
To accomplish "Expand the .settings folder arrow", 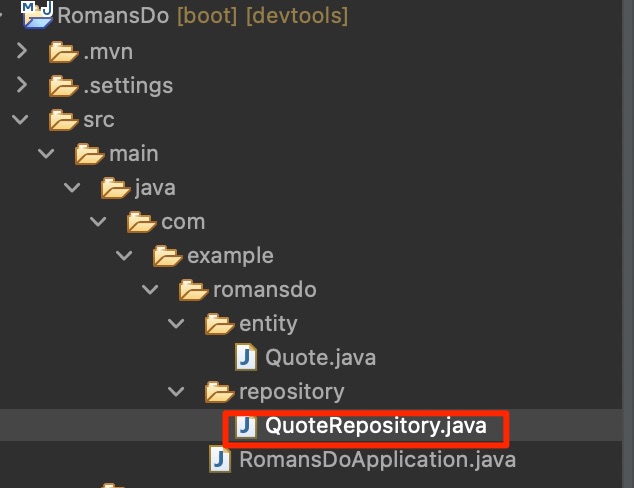I will tap(21, 85).
